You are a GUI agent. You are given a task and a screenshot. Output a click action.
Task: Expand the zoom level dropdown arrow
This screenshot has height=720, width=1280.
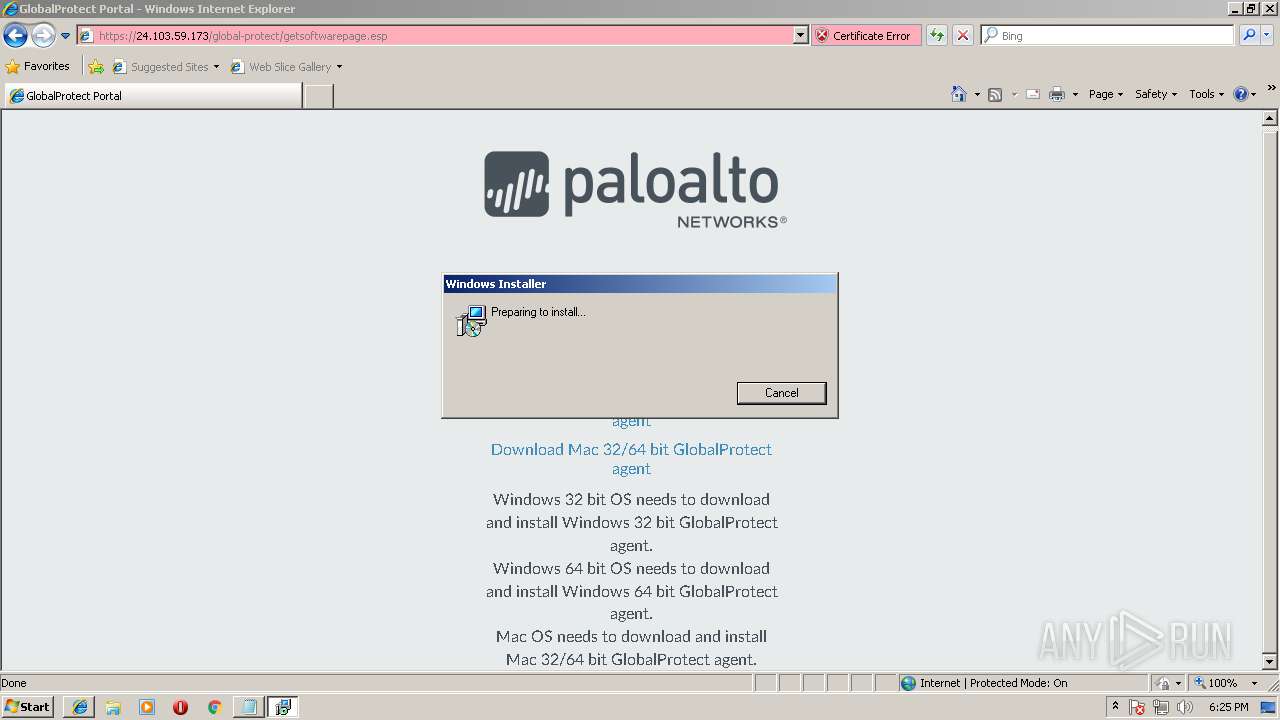(x=1254, y=683)
